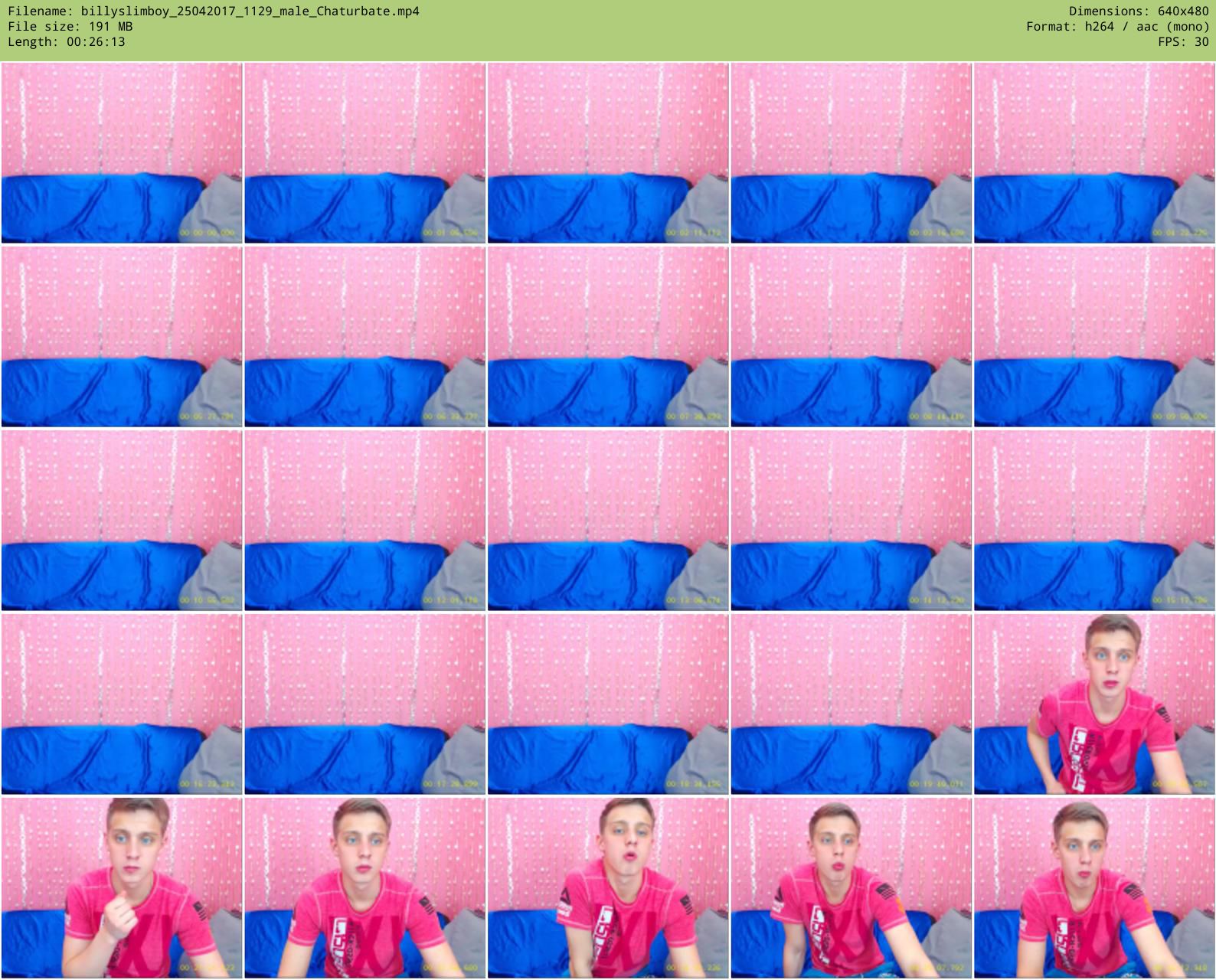Select the thumbnail timestamped 00:04:22
1216x980 pixels.
click(1094, 153)
